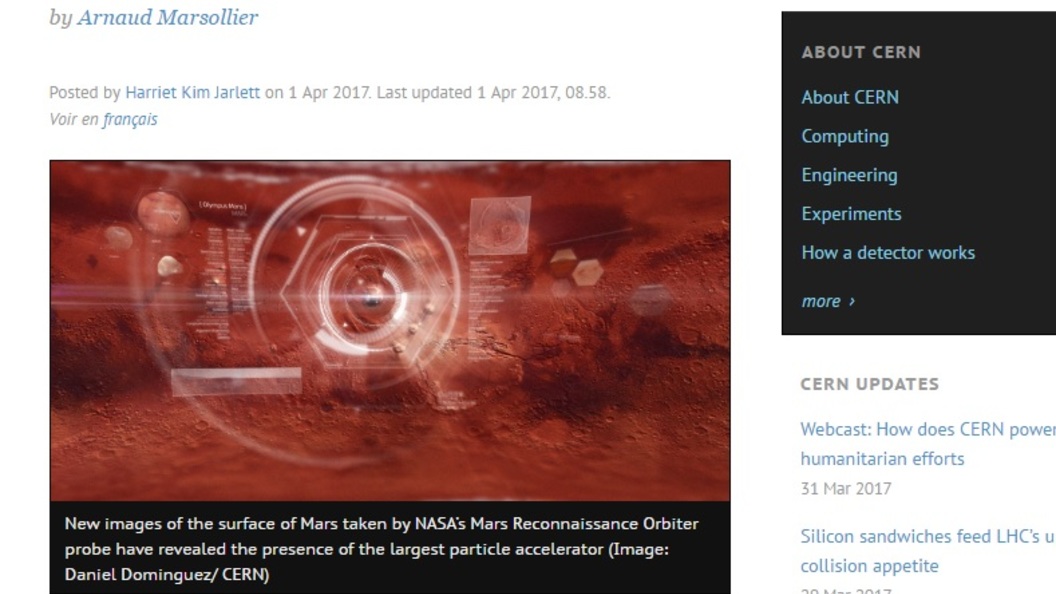Open the About CERN sidebar link
This screenshot has width=1056, height=594.
tap(850, 97)
